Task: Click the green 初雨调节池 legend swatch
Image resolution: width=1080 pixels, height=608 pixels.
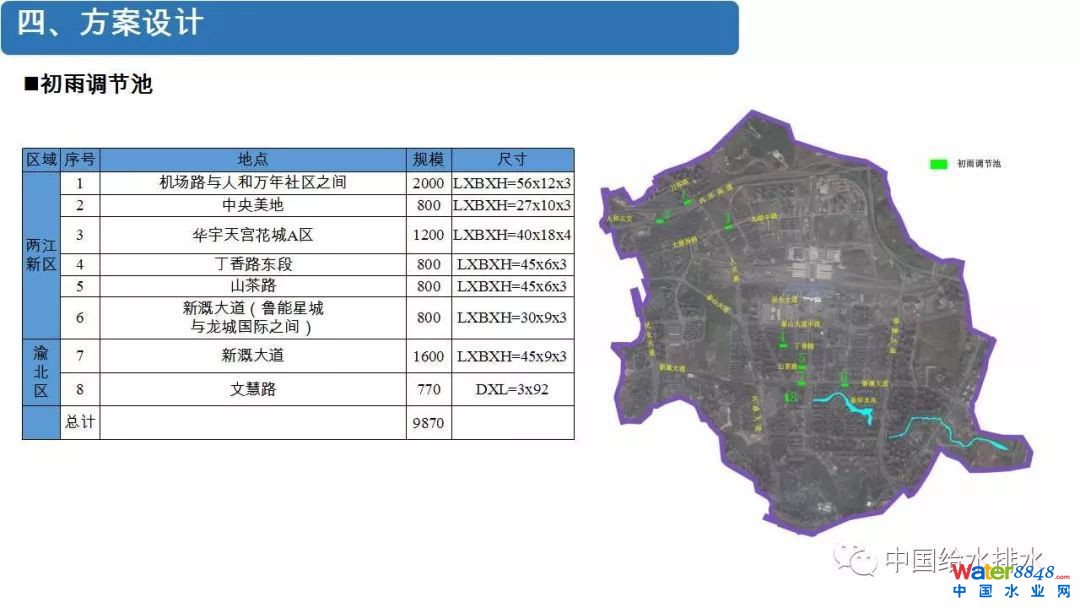Action: point(938,163)
